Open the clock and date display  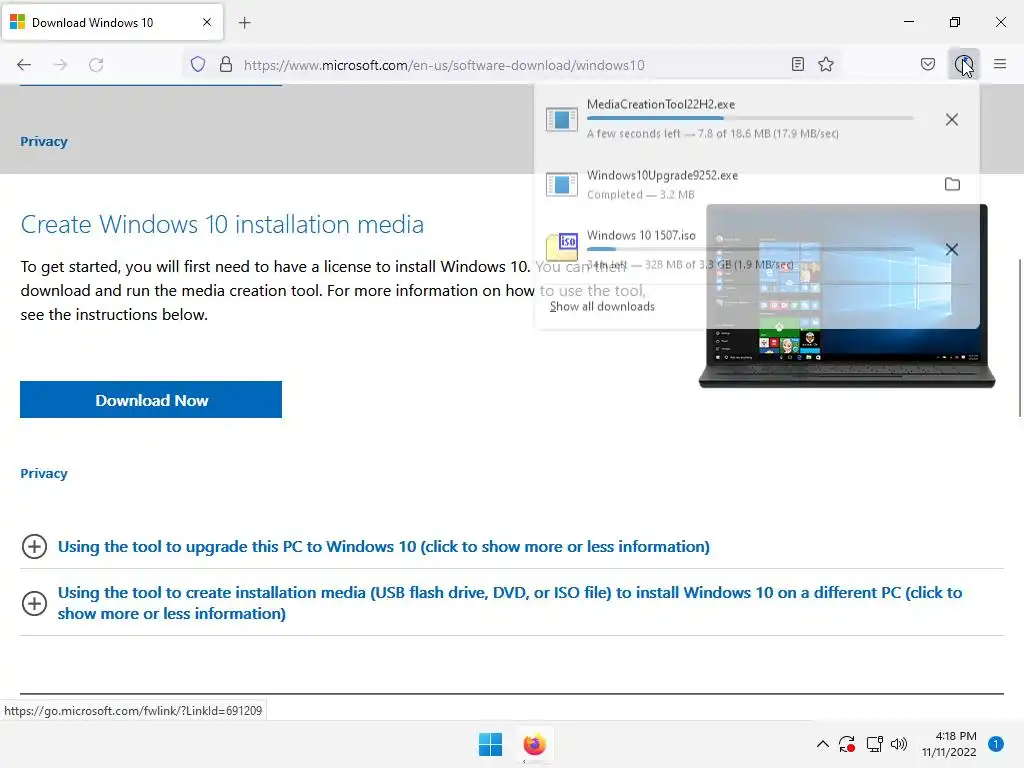pos(949,744)
